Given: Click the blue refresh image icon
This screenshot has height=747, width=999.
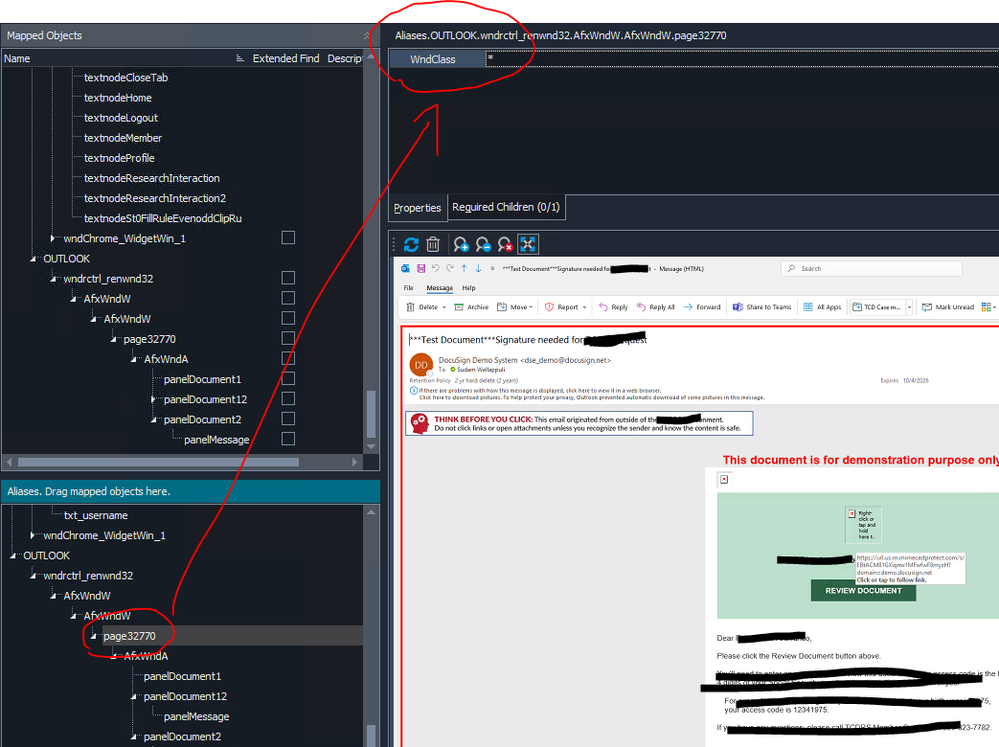Looking at the screenshot, I should pos(412,244).
